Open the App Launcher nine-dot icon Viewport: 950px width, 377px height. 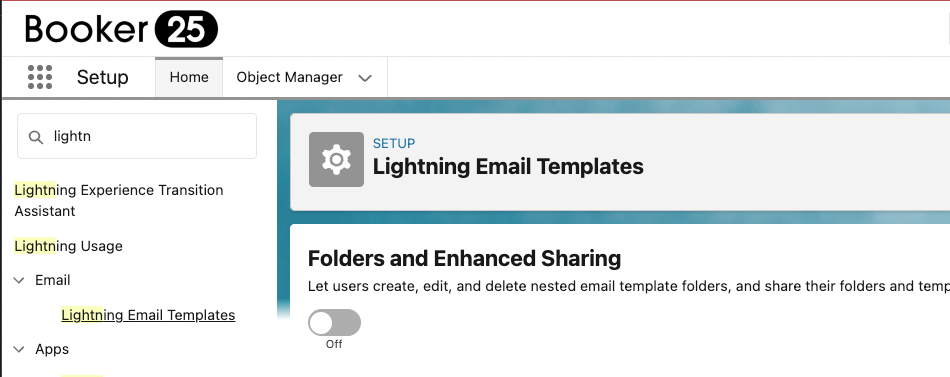click(x=40, y=77)
